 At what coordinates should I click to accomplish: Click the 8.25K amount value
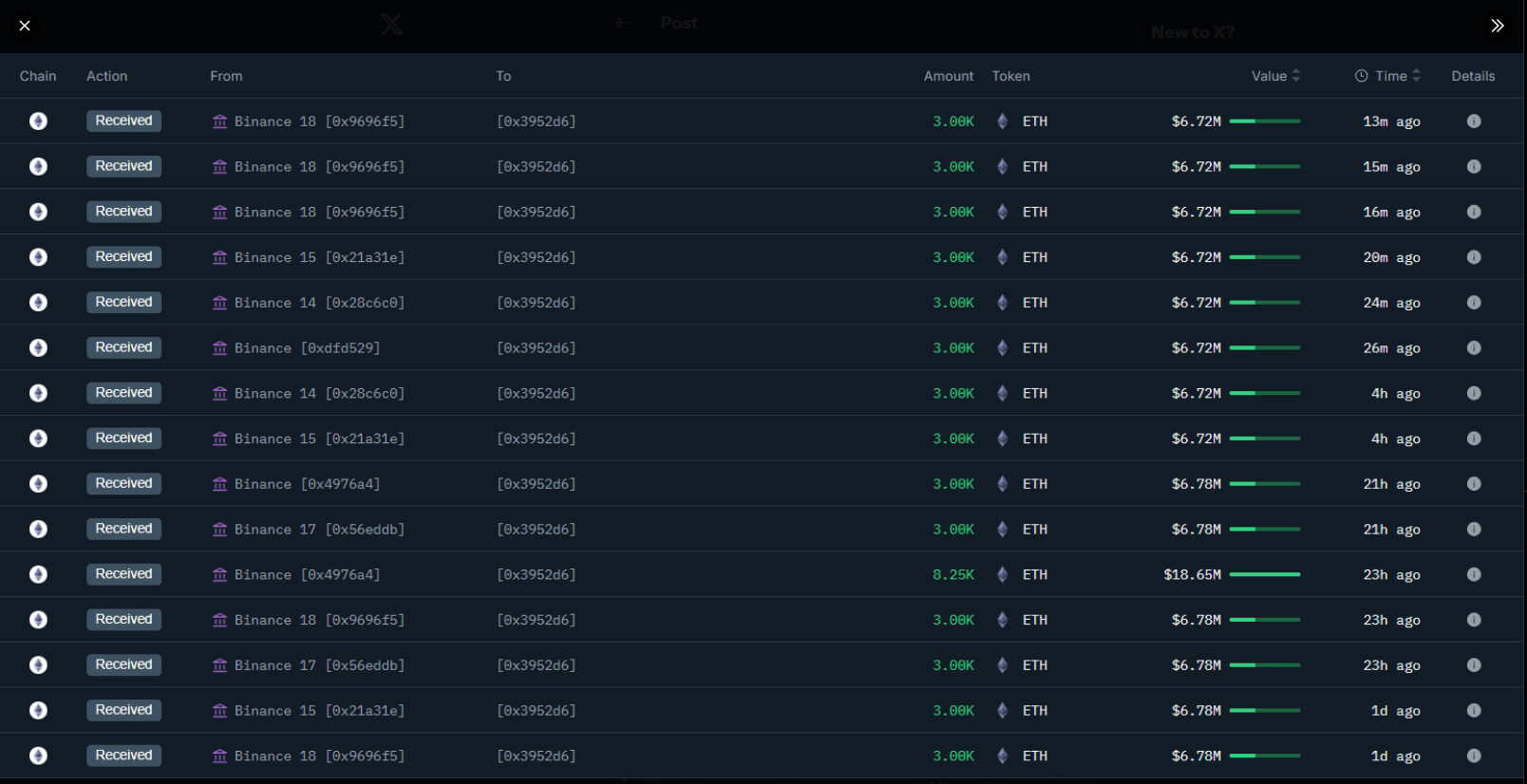click(952, 574)
